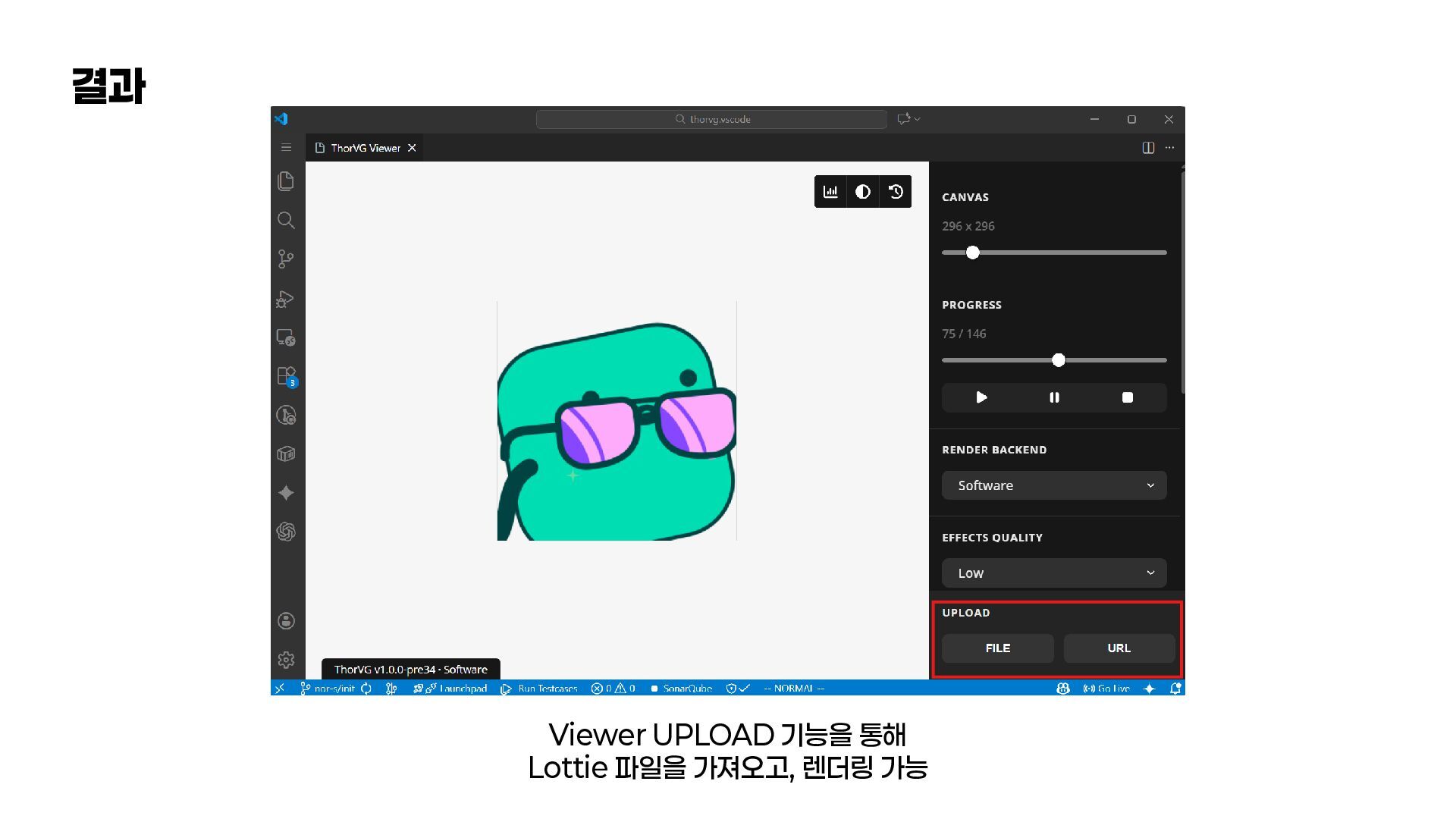
Task: Open the editor more actions ellipsis menu
Action: 1170,148
